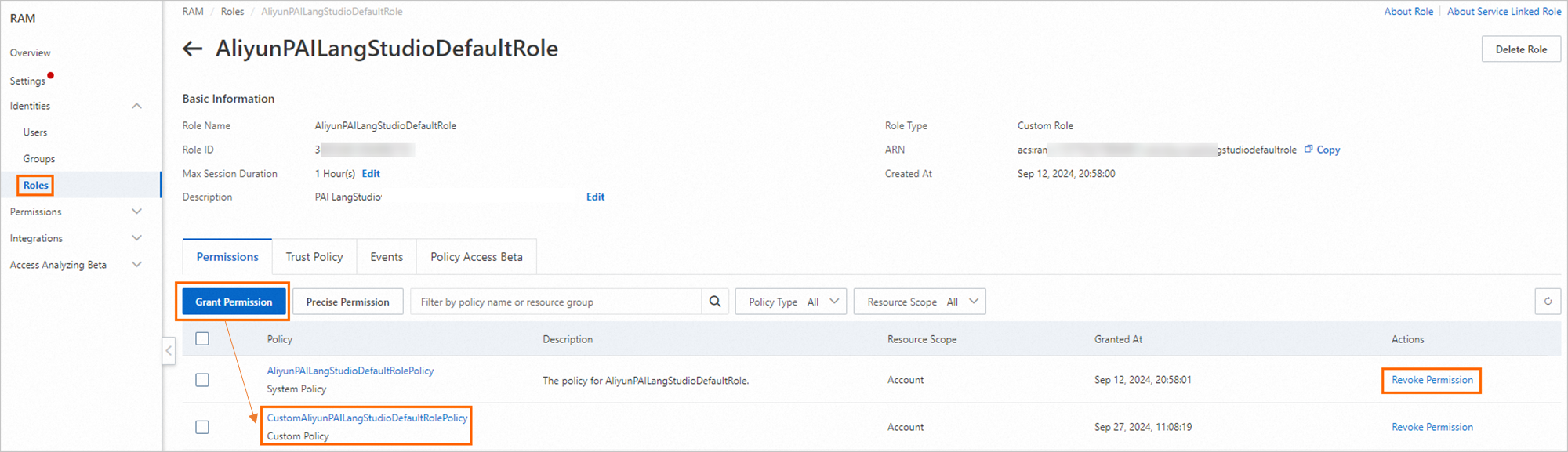Click Roles in the breadcrumb
Viewport: 1568px width, 452px height.
click(x=232, y=11)
